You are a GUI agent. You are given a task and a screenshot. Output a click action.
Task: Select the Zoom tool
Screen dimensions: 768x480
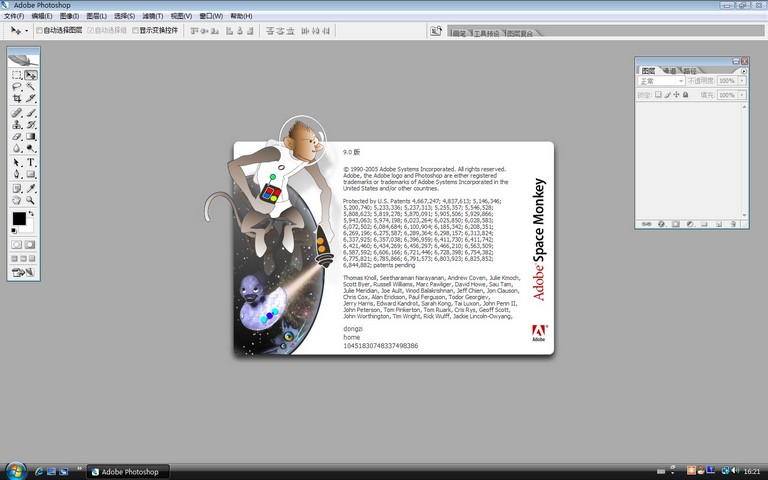[31, 200]
